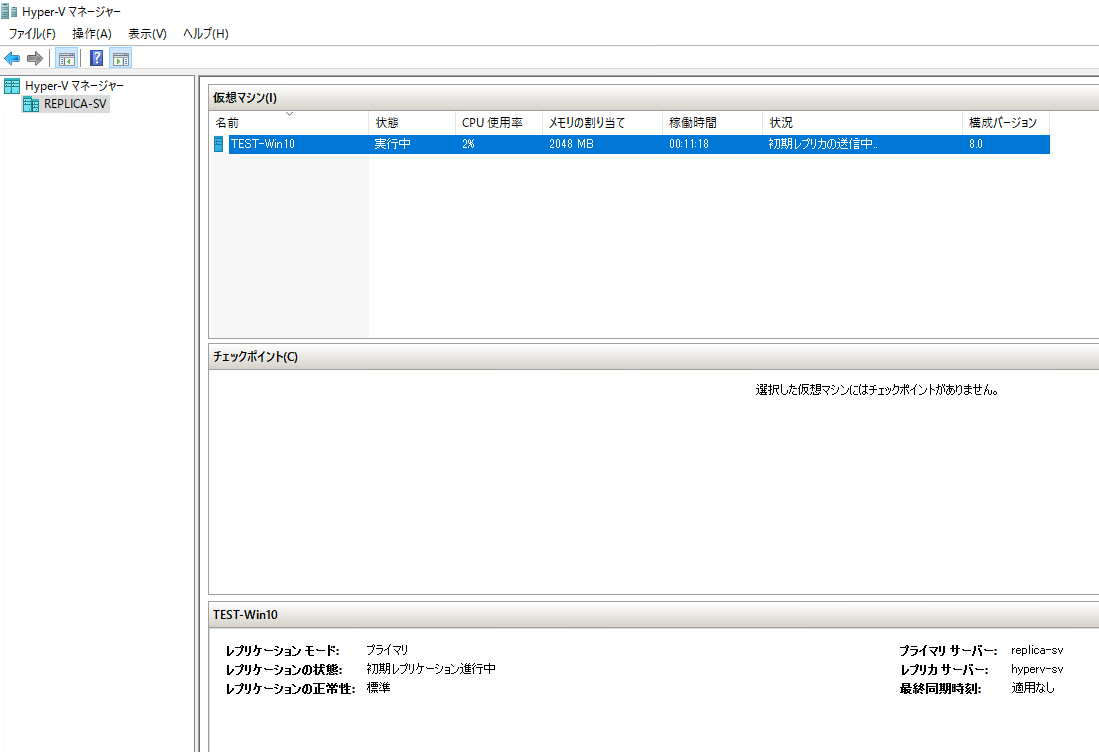The width and height of the screenshot is (1099, 752).
Task: Click the 標準 health value
Action: coord(378,688)
